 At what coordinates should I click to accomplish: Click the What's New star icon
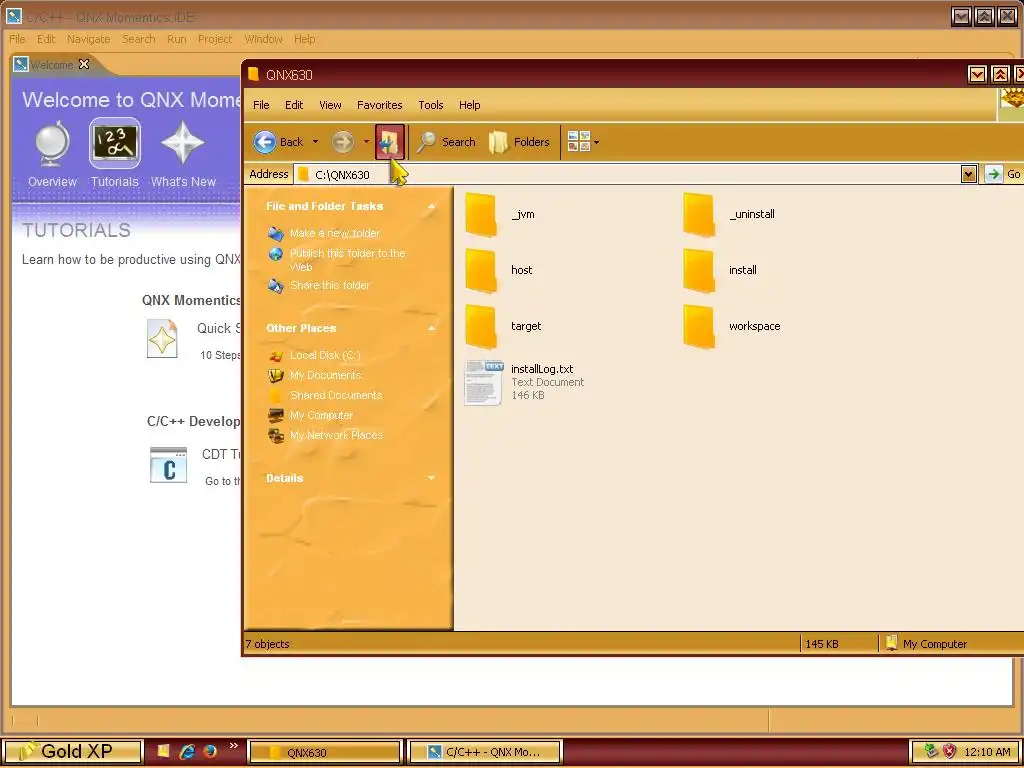[x=183, y=143]
